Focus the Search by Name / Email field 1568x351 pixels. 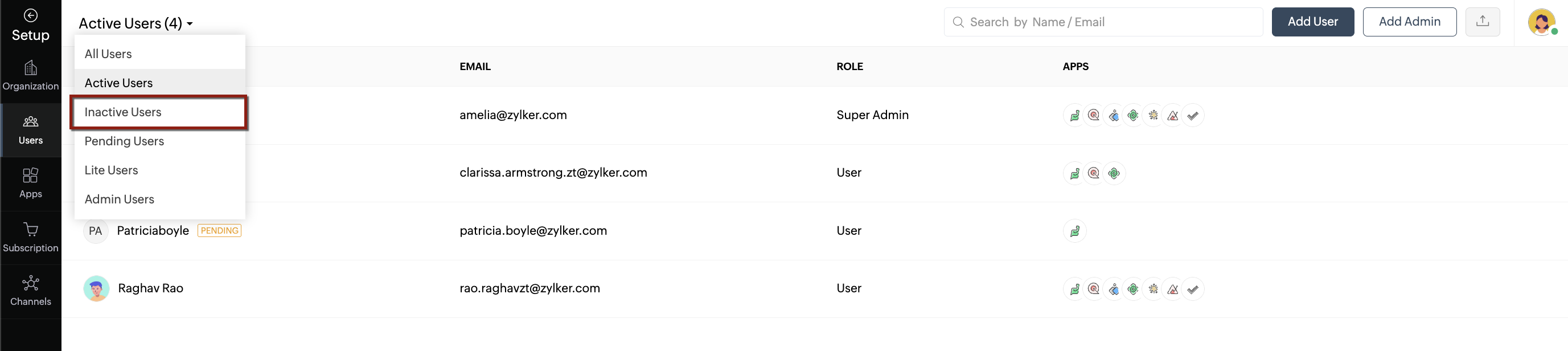[x=1108, y=22]
